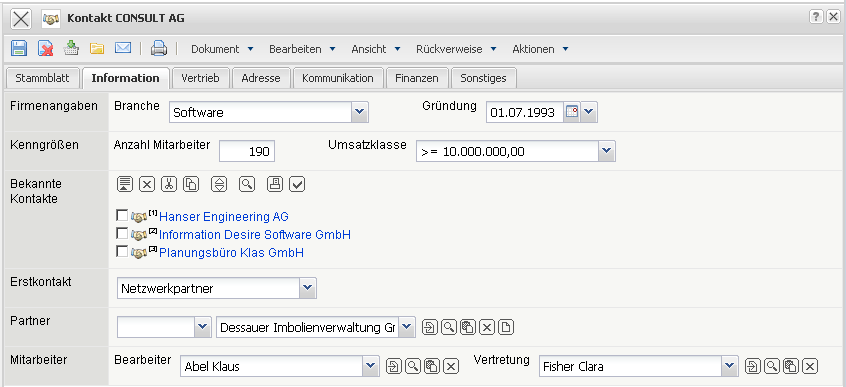Click the magnifier search icon in Partner row
The height and width of the screenshot is (387, 846).
448,327
